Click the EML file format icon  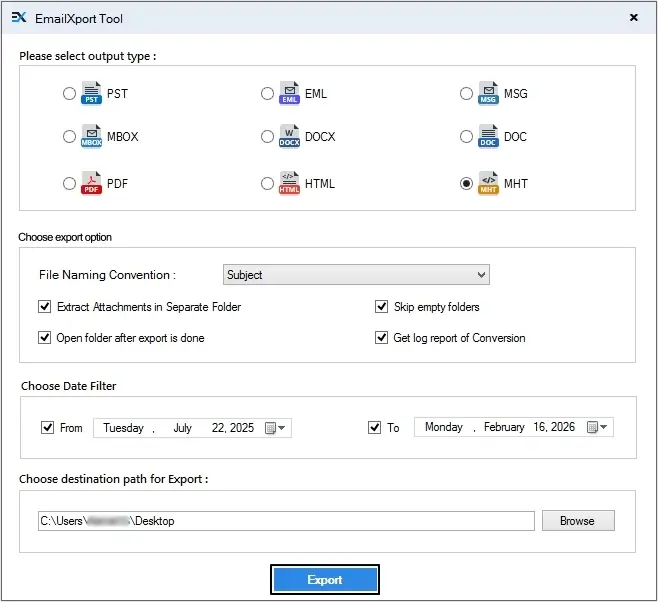tap(289, 94)
